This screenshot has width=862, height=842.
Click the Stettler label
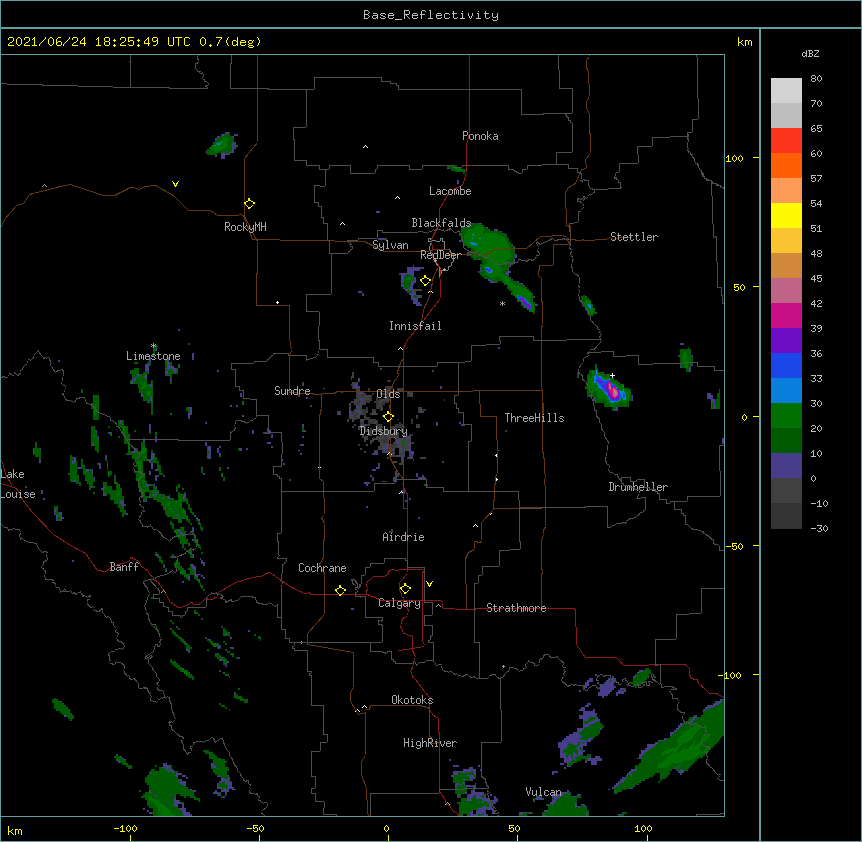634,237
